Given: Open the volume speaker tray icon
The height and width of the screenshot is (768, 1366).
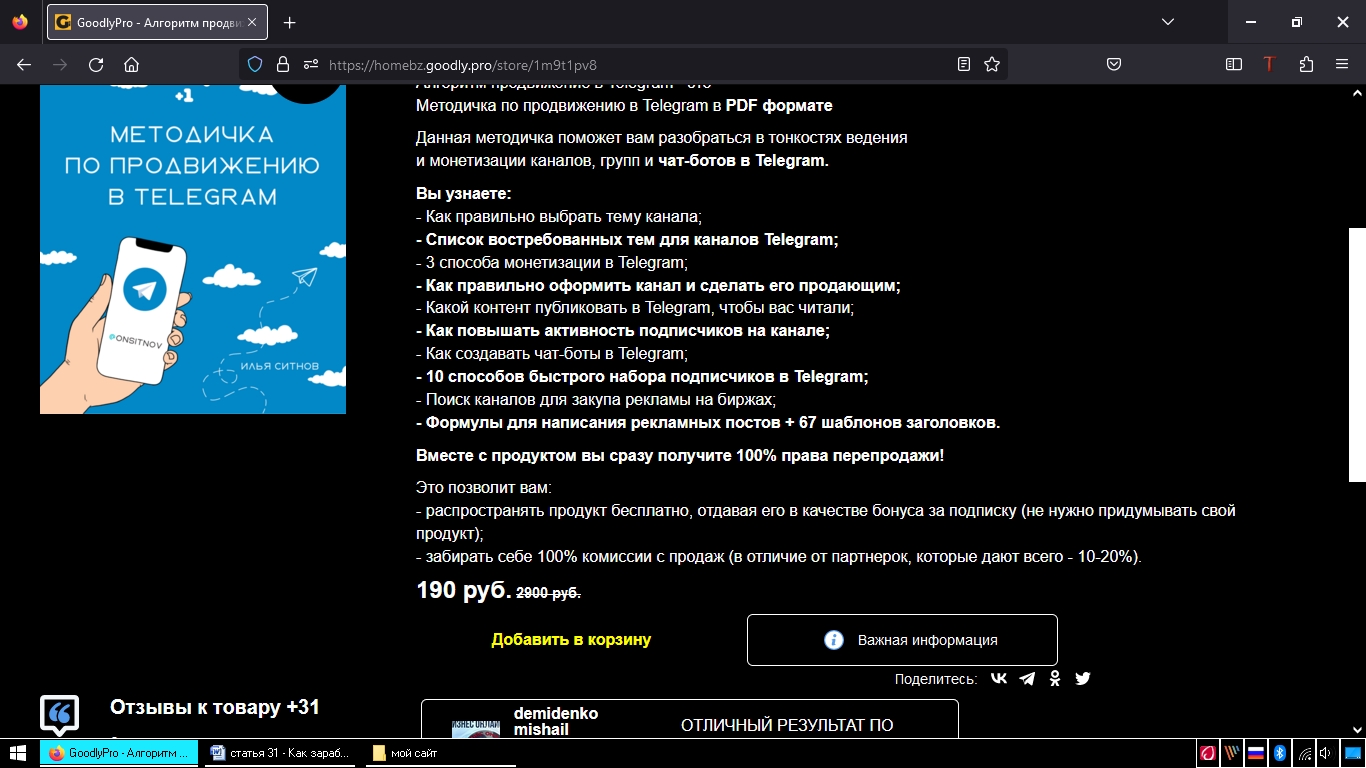Looking at the screenshot, I should 1325,753.
